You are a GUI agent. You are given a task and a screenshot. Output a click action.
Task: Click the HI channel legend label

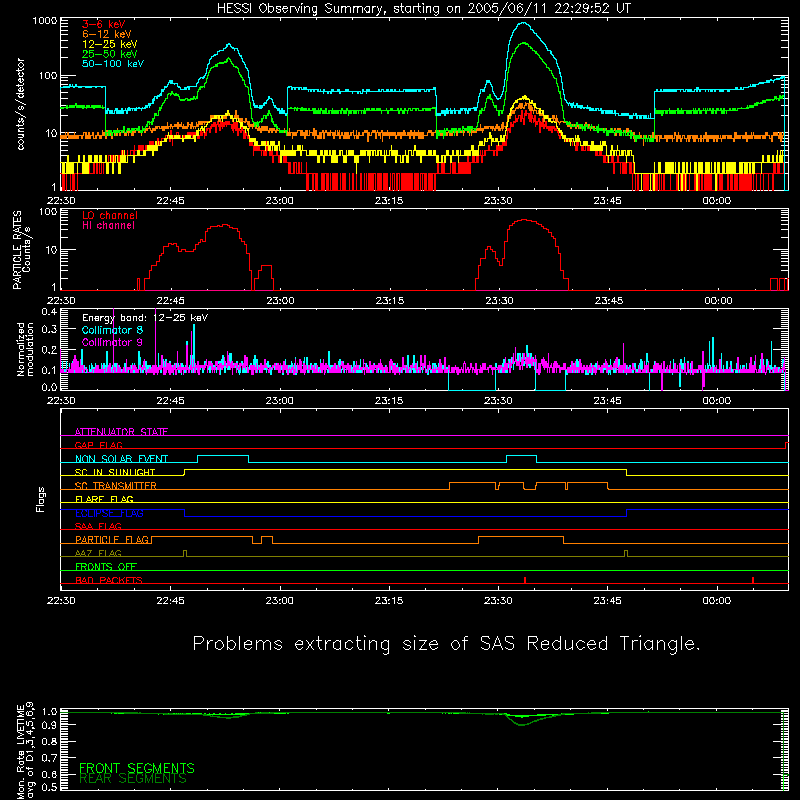click(108, 226)
